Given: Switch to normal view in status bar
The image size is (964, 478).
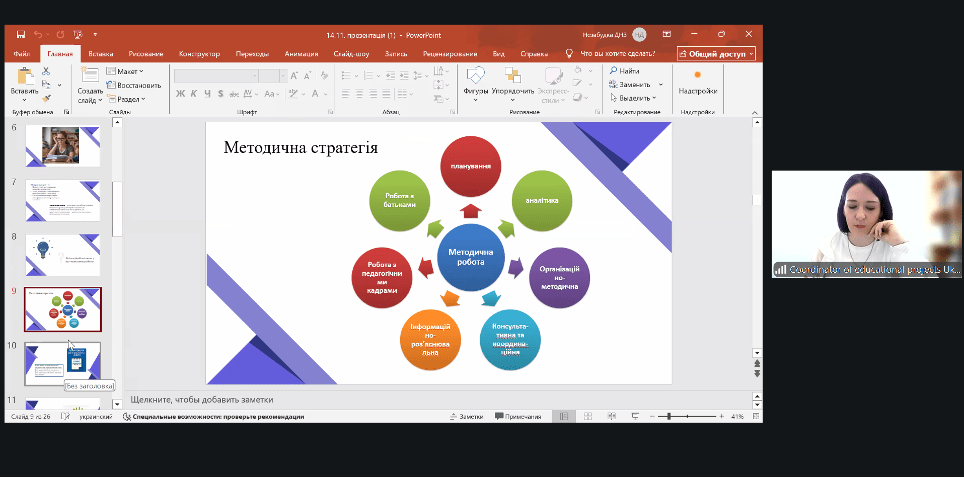Looking at the screenshot, I should point(564,416).
